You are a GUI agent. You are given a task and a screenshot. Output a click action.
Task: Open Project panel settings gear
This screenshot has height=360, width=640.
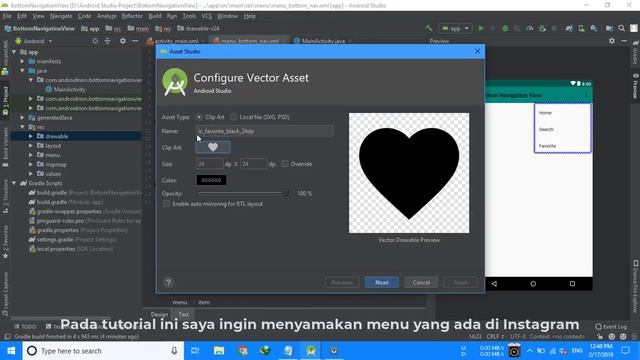click(x=122, y=41)
